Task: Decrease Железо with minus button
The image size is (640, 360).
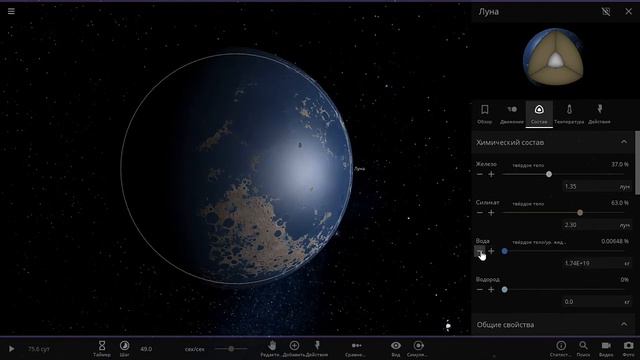Action: 480,174
